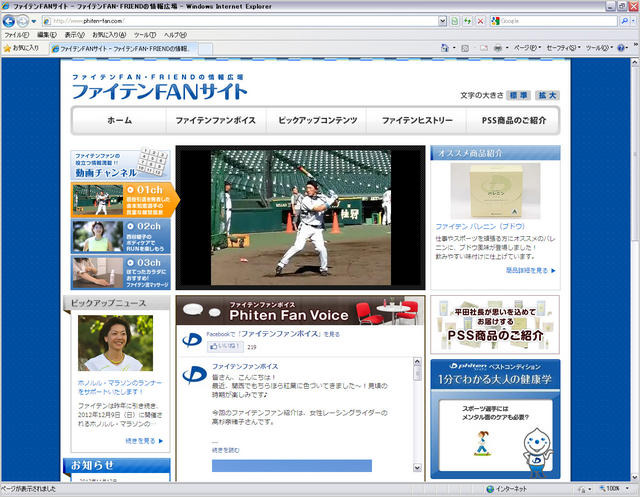Screen dimensions: 640x497
Task: Open the ファイテンファンボイス navigation tab
Action: [x=216, y=120]
